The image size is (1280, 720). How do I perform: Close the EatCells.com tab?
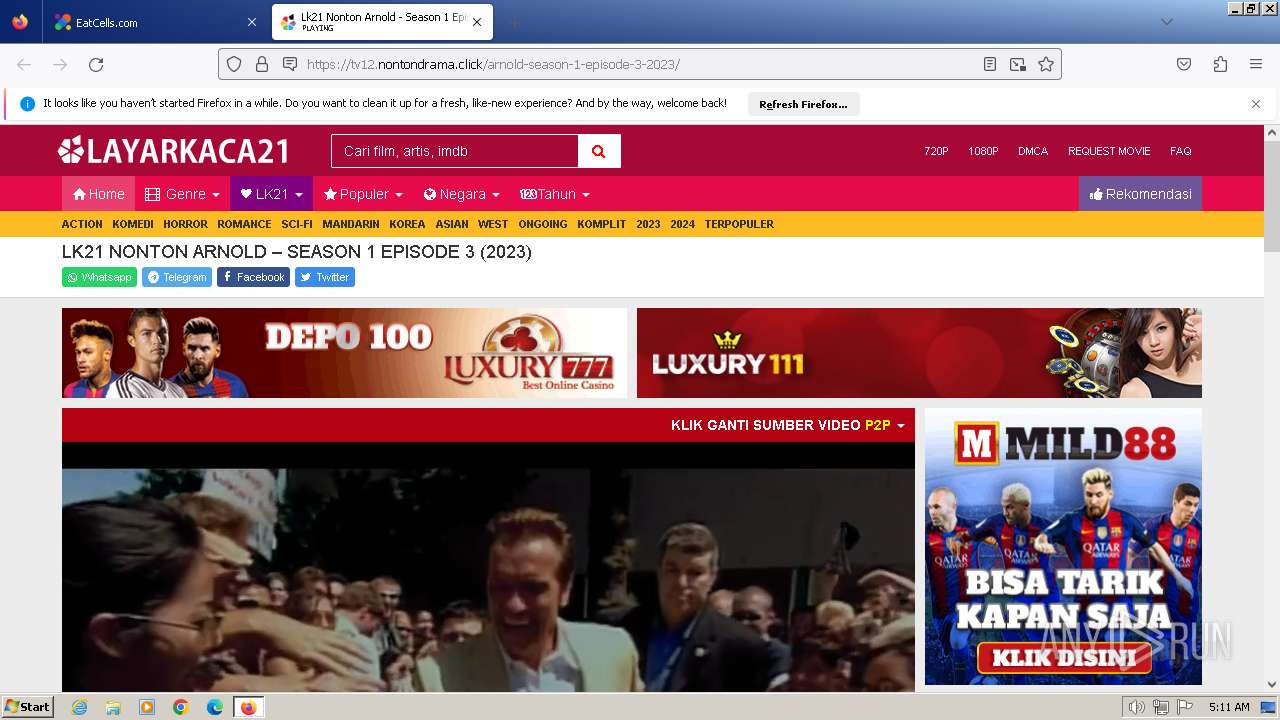coord(251,22)
